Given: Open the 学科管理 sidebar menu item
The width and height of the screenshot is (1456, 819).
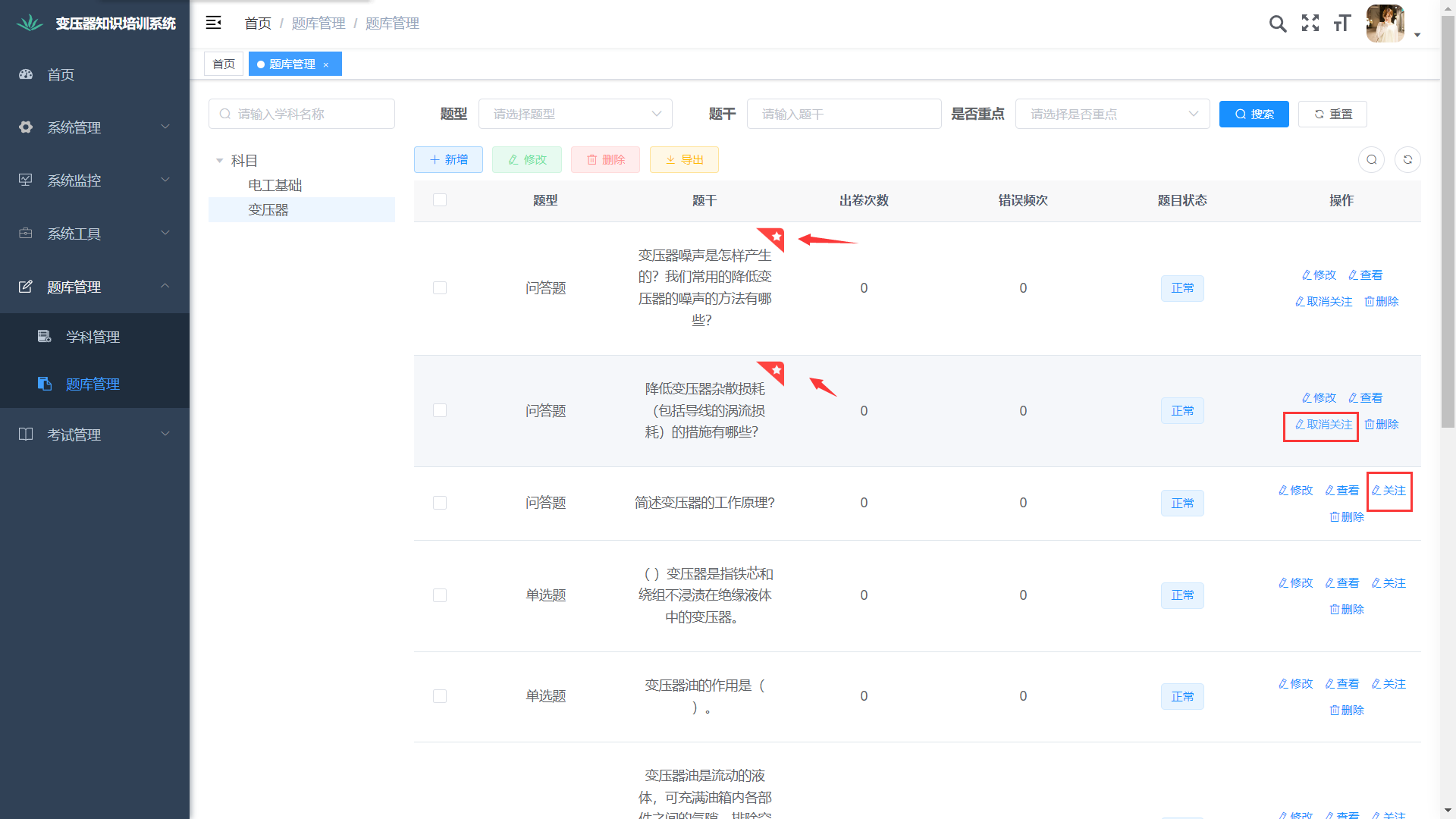Looking at the screenshot, I should coord(93,337).
